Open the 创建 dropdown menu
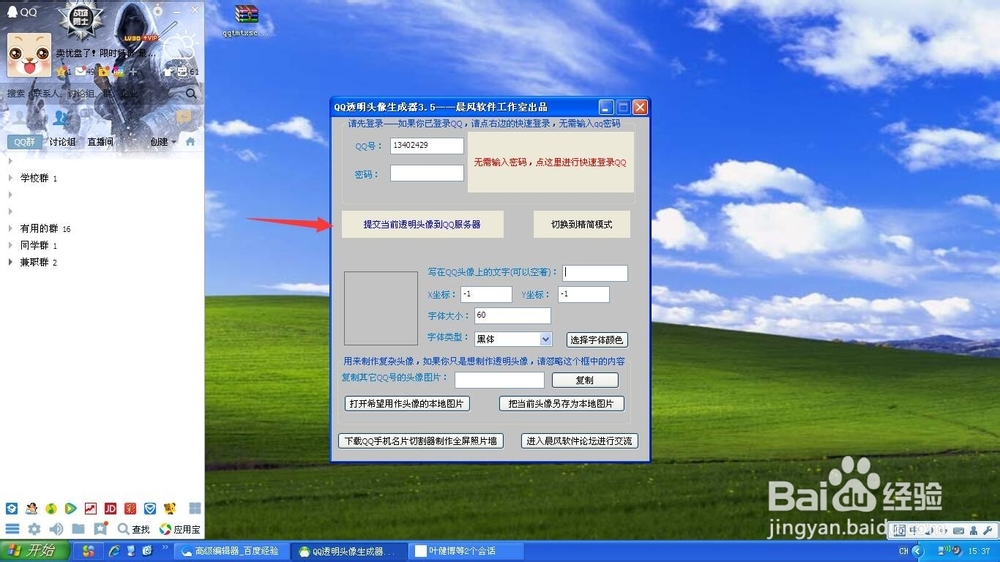Viewport: 1000px width, 562px height. [163, 142]
